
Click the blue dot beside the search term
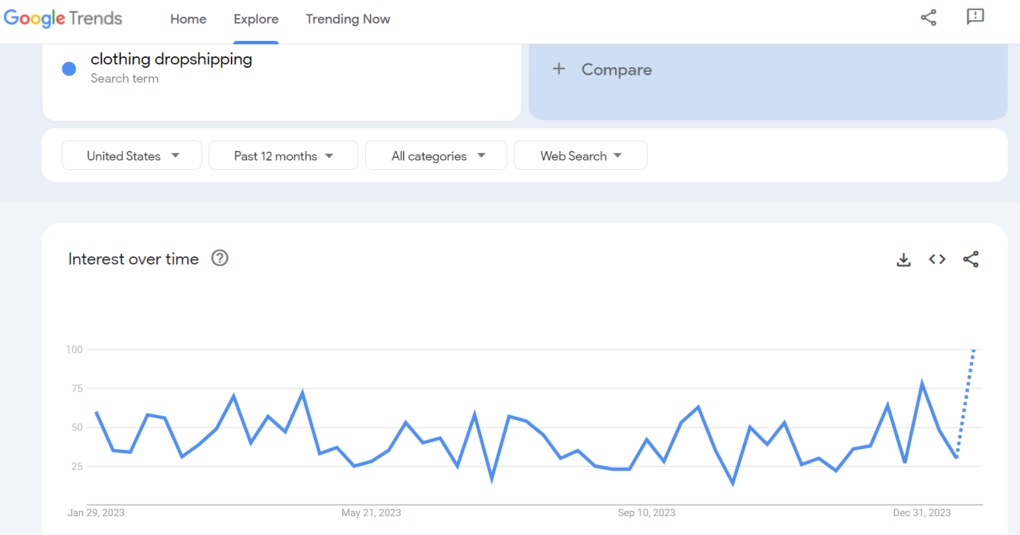point(69,69)
